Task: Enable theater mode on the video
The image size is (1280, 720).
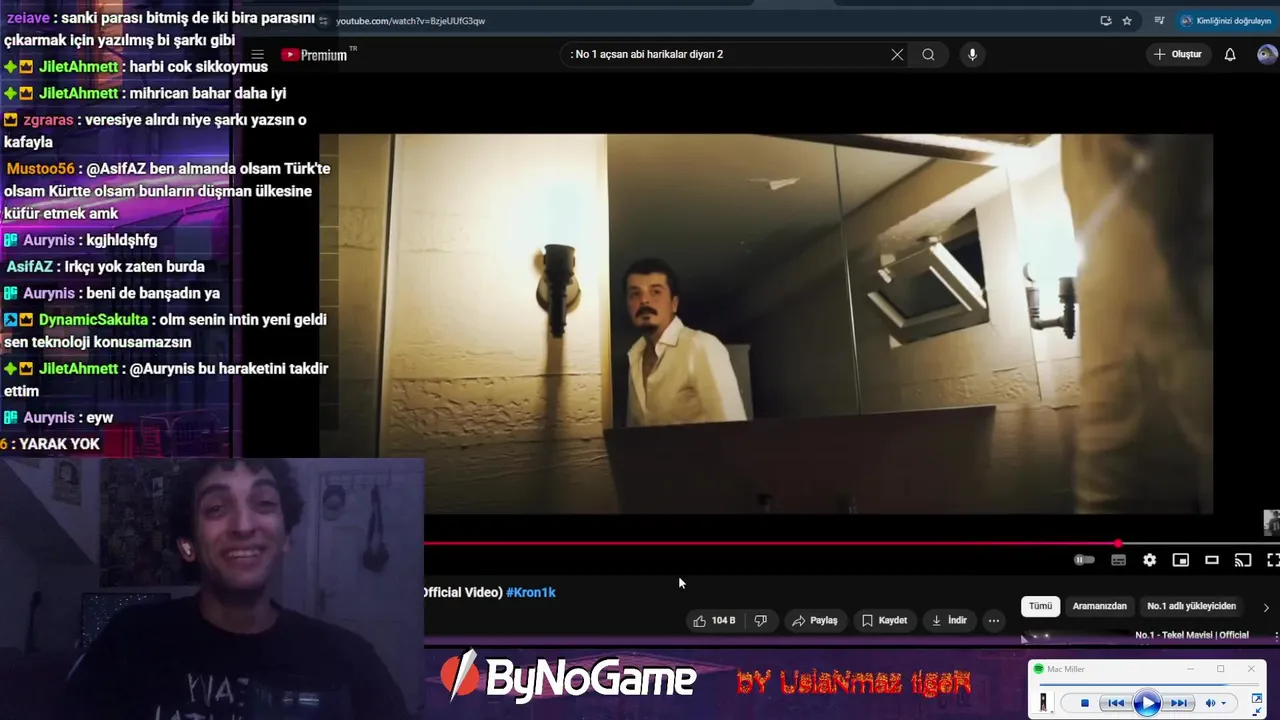Action: pos(1211,560)
